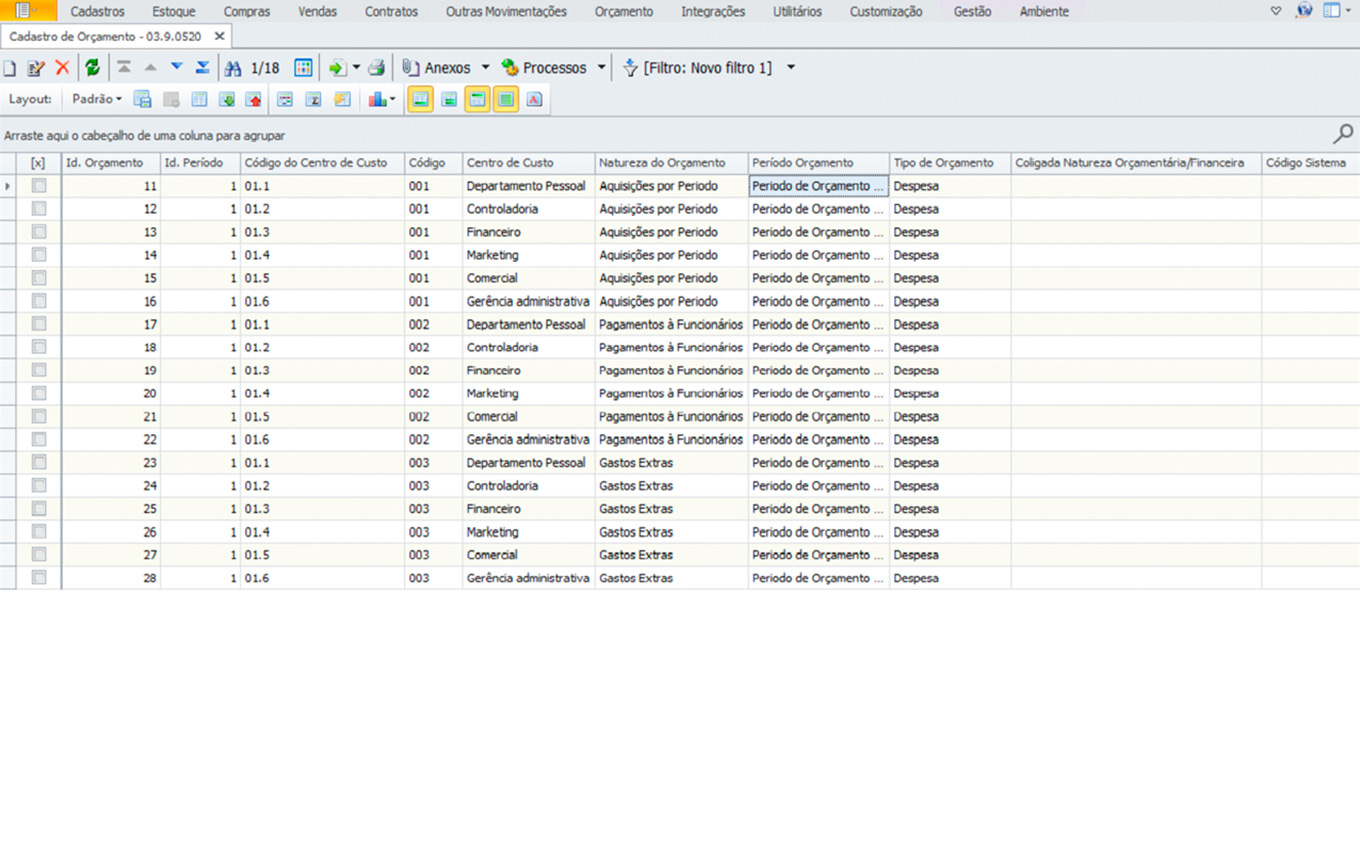Refresh the list with the green arrows icon
The width and height of the screenshot is (1360, 850).
pyautogui.click(x=92, y=68)
